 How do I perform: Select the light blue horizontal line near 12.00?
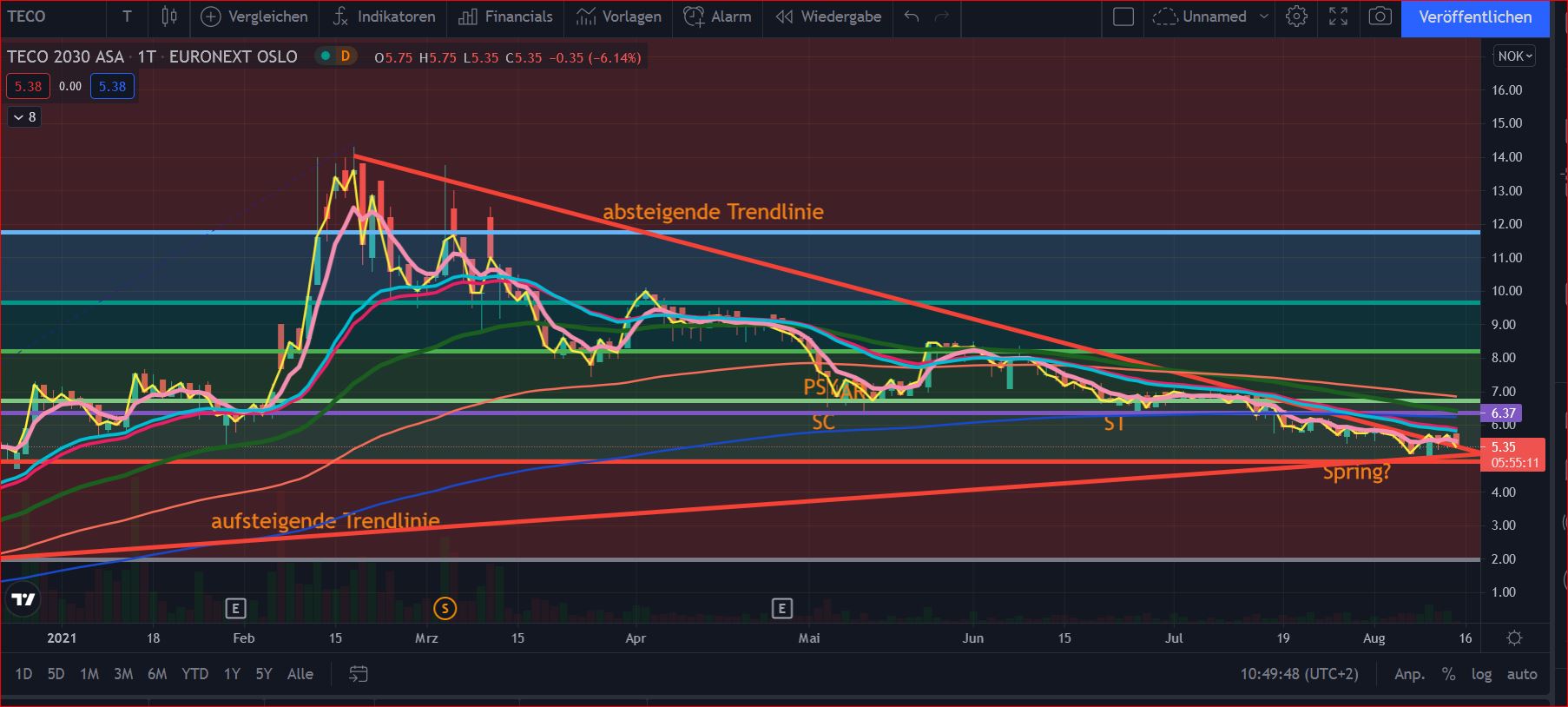pyautogui.click(x=740, y=232)
